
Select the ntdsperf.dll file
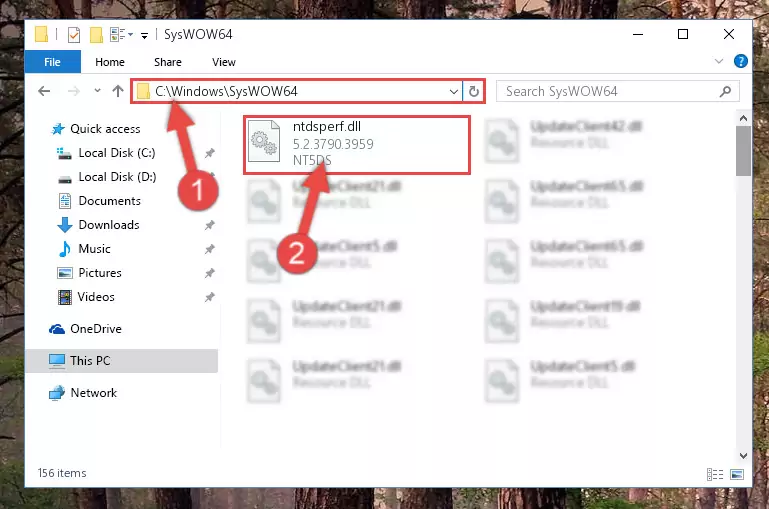357,145
